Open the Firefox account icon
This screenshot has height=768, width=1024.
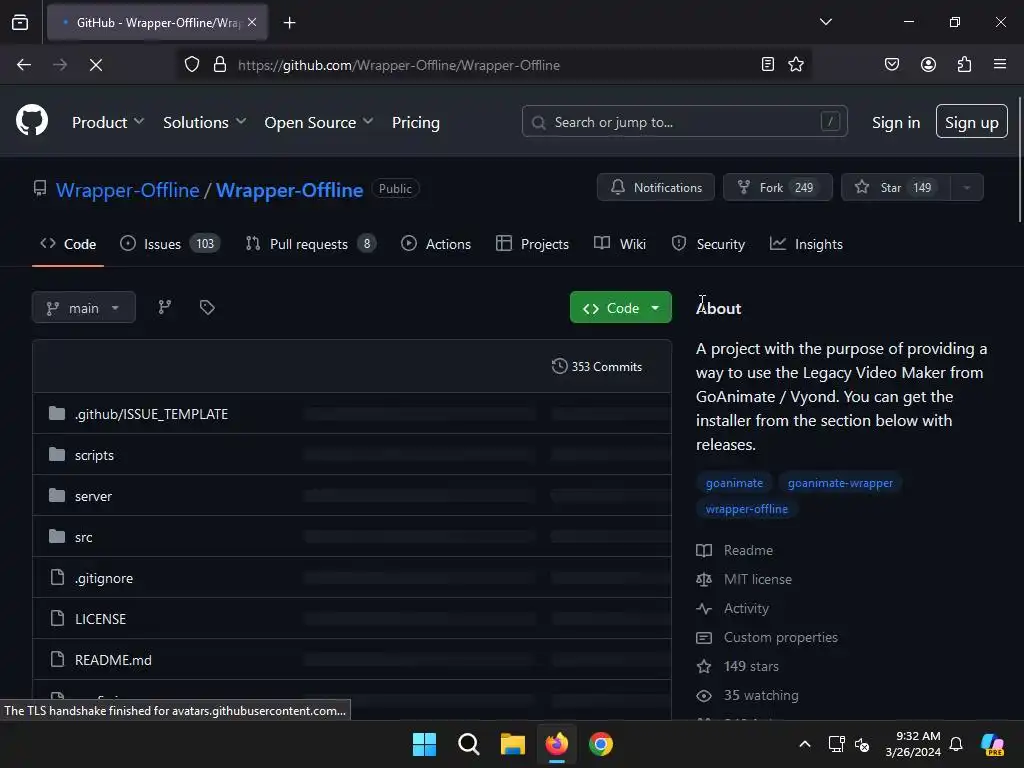click(x=928, y=64)
